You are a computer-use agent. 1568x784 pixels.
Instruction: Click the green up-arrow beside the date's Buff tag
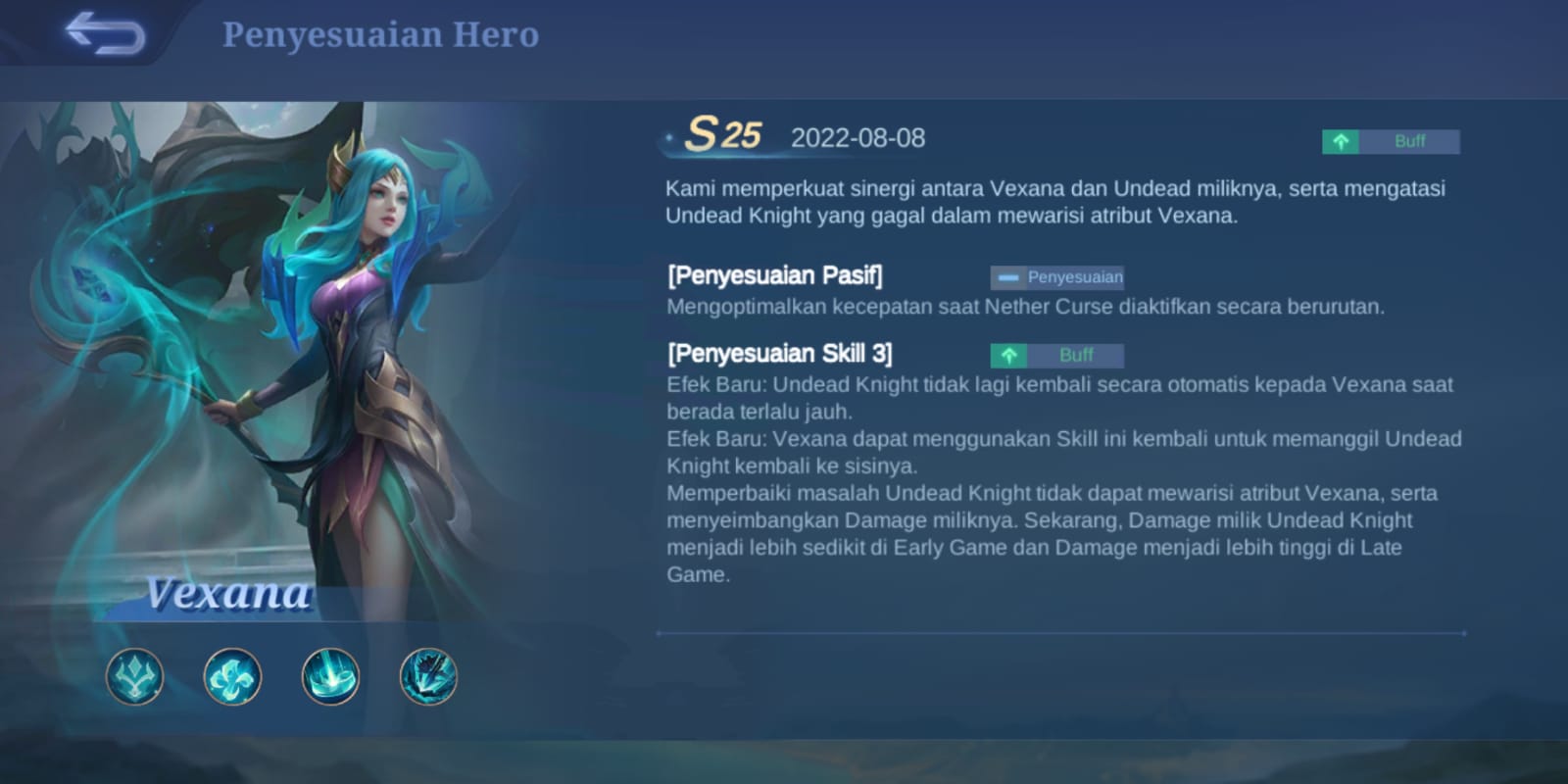[x=1341, y=142]
